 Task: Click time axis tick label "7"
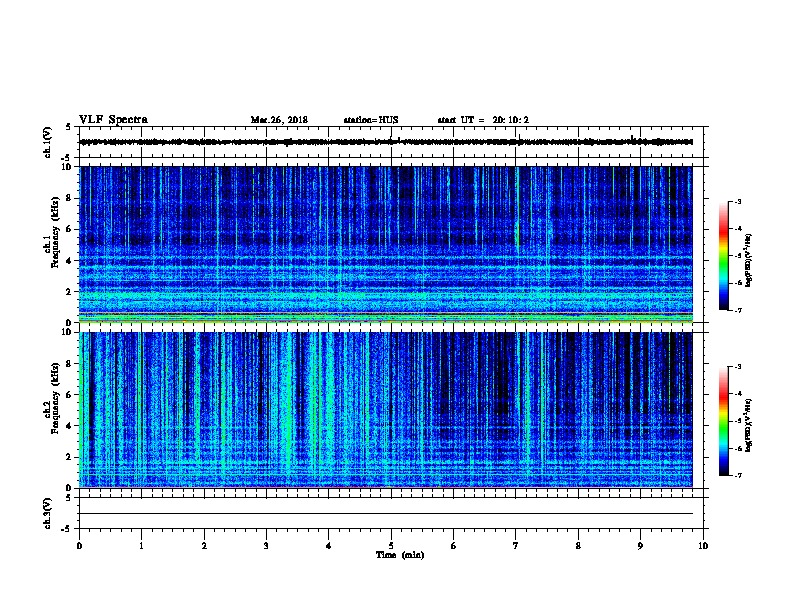pos(516,545)
